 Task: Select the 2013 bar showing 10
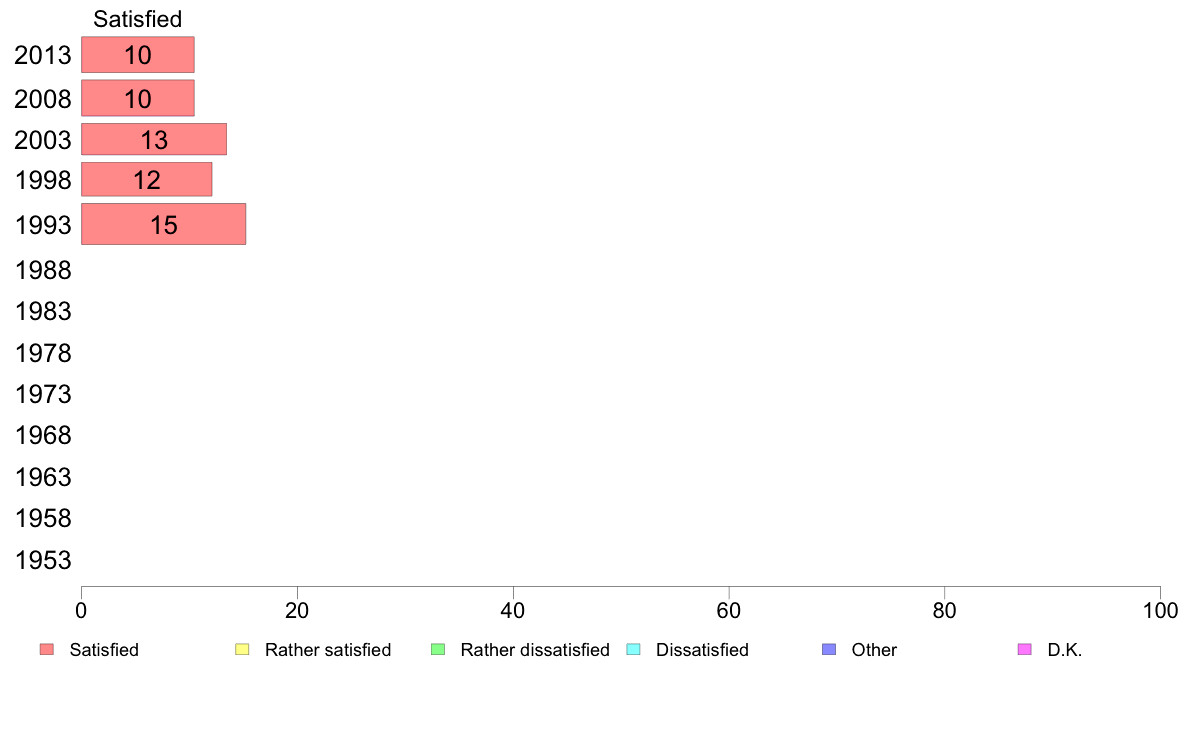pyautogui.click(x=138, y=55)
